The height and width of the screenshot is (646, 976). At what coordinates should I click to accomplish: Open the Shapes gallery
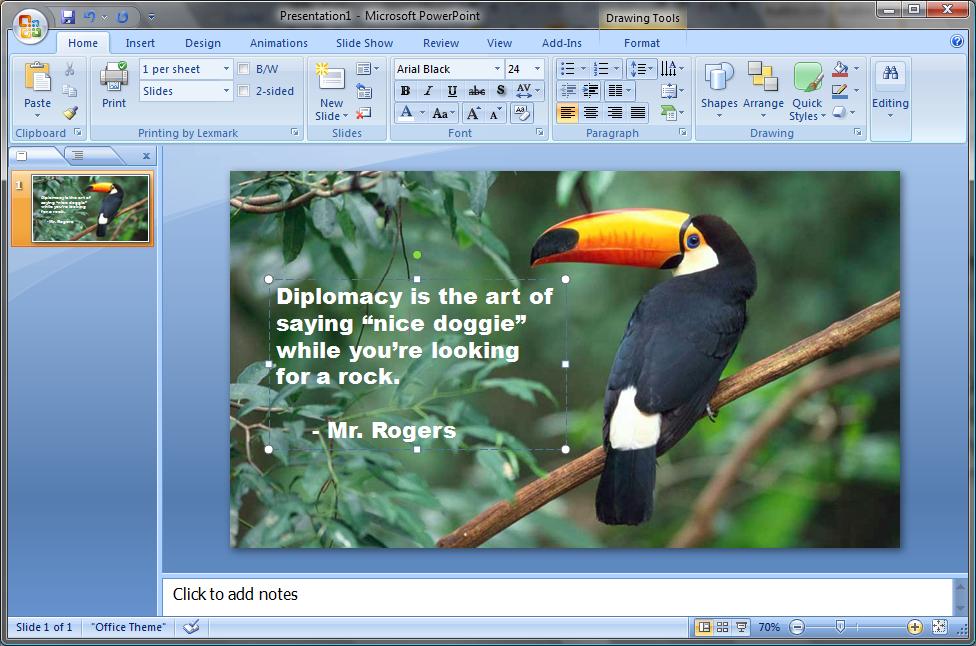pos(716,90)
